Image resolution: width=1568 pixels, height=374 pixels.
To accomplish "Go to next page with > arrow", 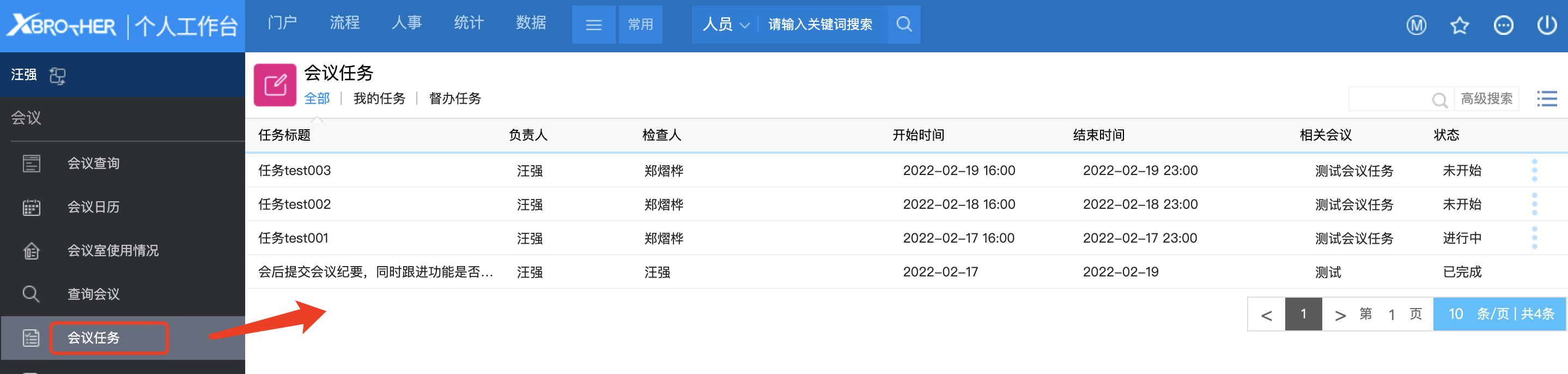I will click(1339, 315).
